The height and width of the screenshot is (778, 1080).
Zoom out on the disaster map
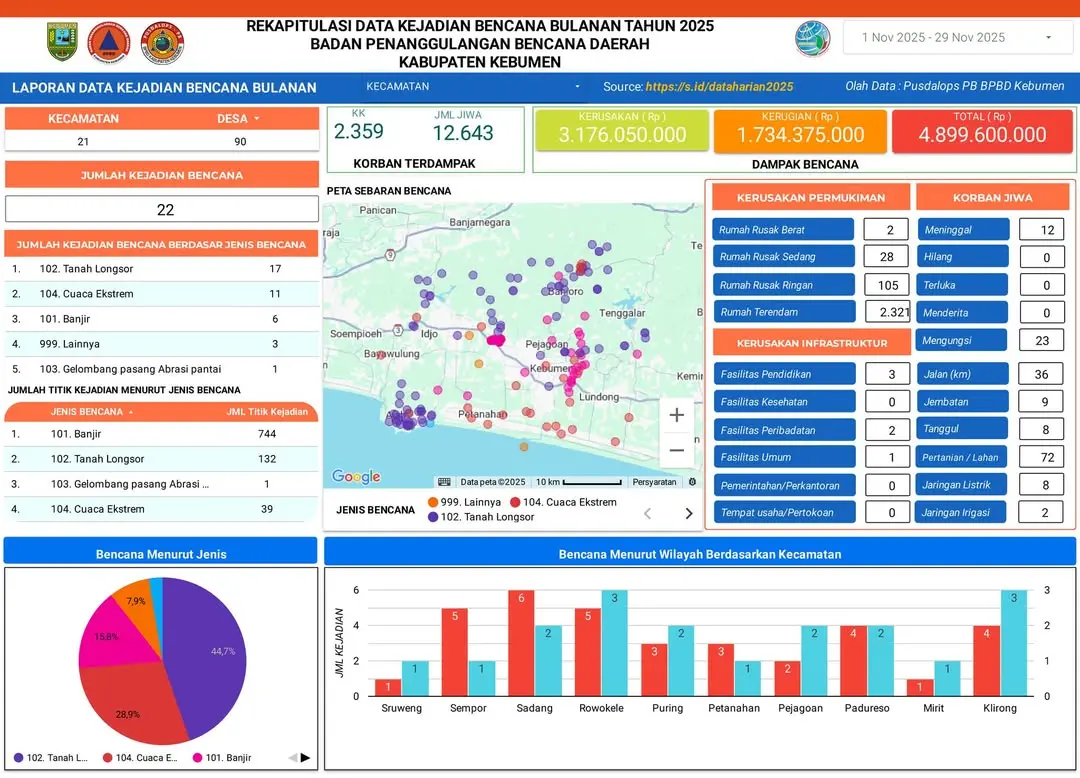point(676,450)
